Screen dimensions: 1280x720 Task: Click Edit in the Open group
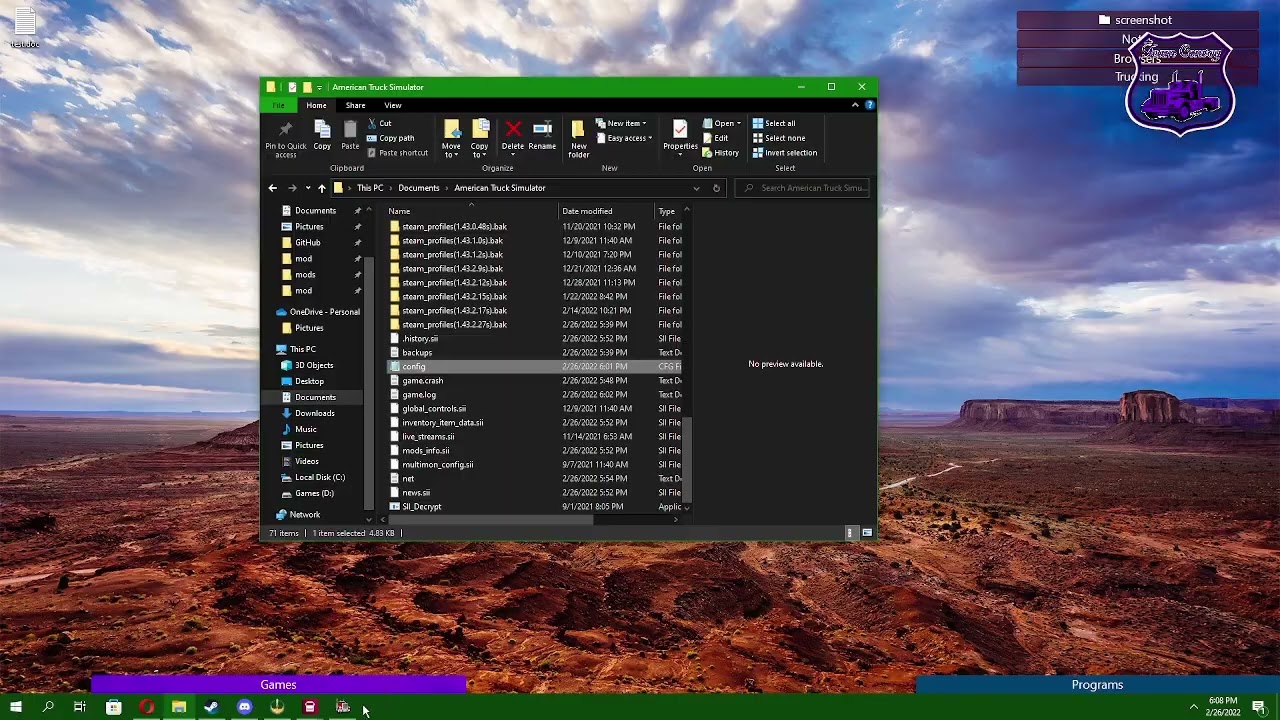pos(715,138)
